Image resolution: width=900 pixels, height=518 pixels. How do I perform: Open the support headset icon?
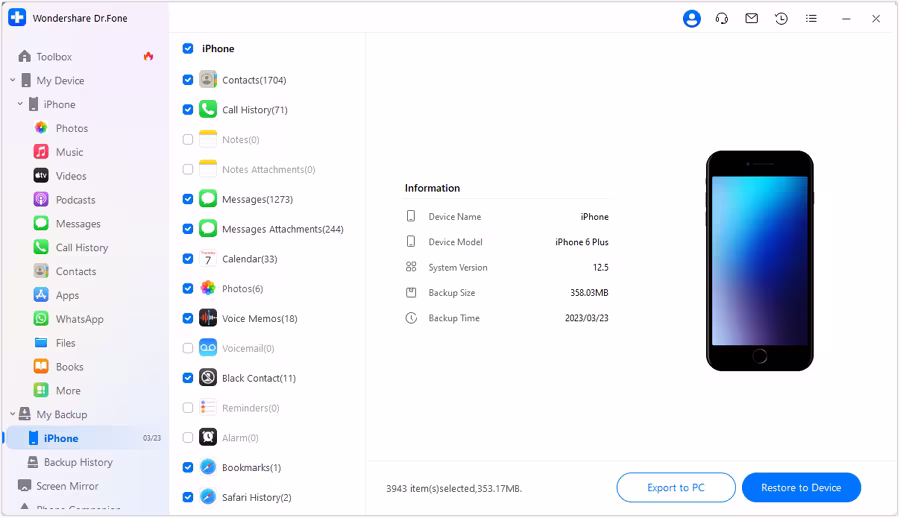click(721, 19)
